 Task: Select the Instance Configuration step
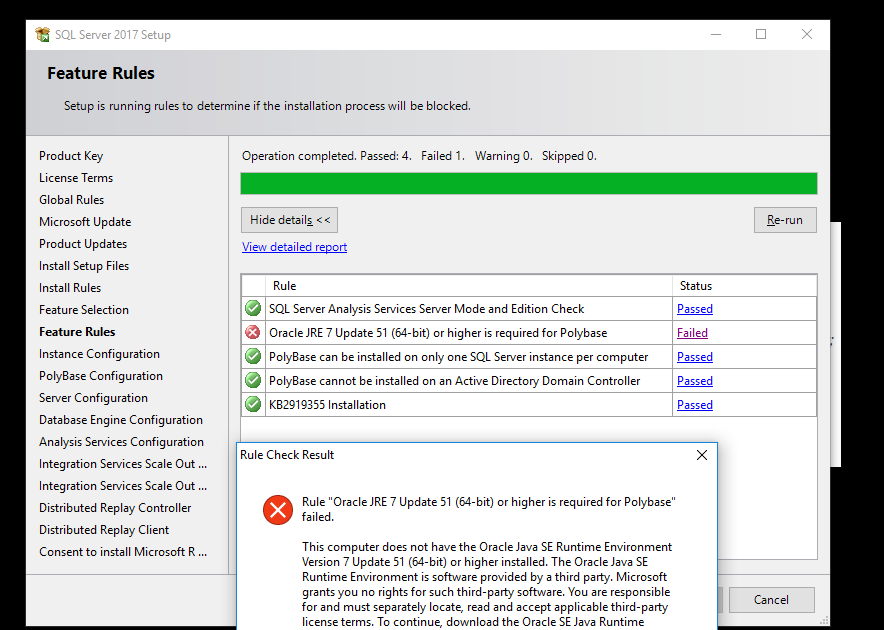(x=99, y=354)
